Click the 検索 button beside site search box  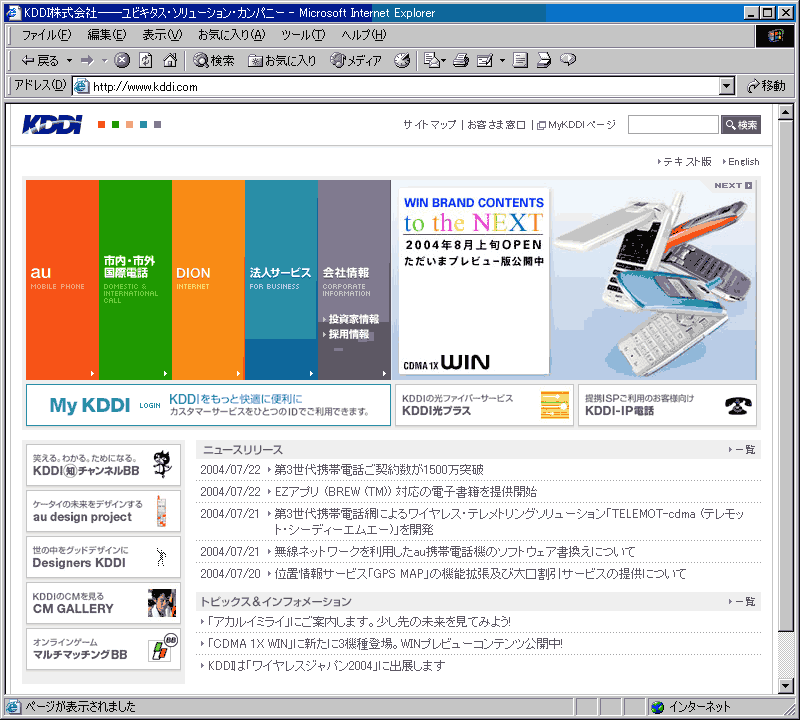tap(741, 125)
